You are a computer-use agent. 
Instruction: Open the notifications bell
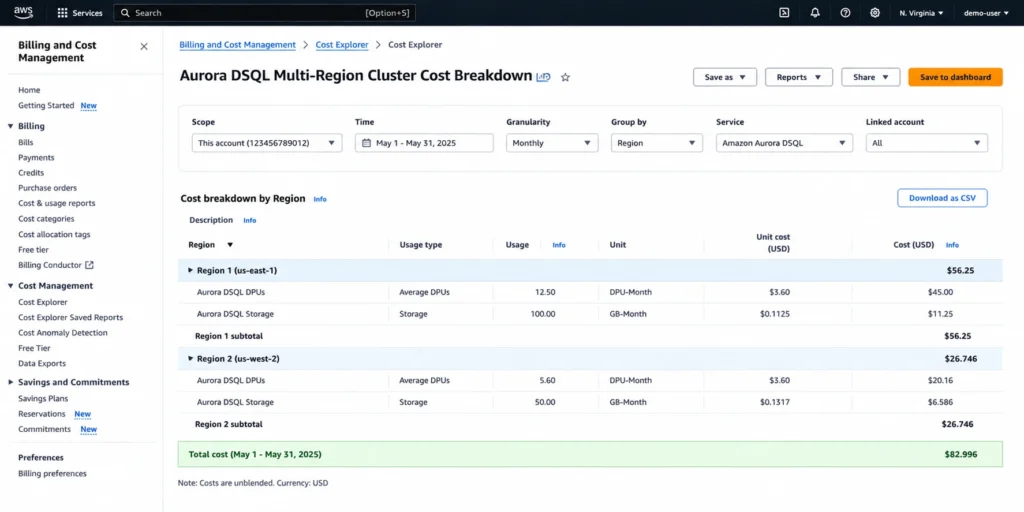point(815,13)
